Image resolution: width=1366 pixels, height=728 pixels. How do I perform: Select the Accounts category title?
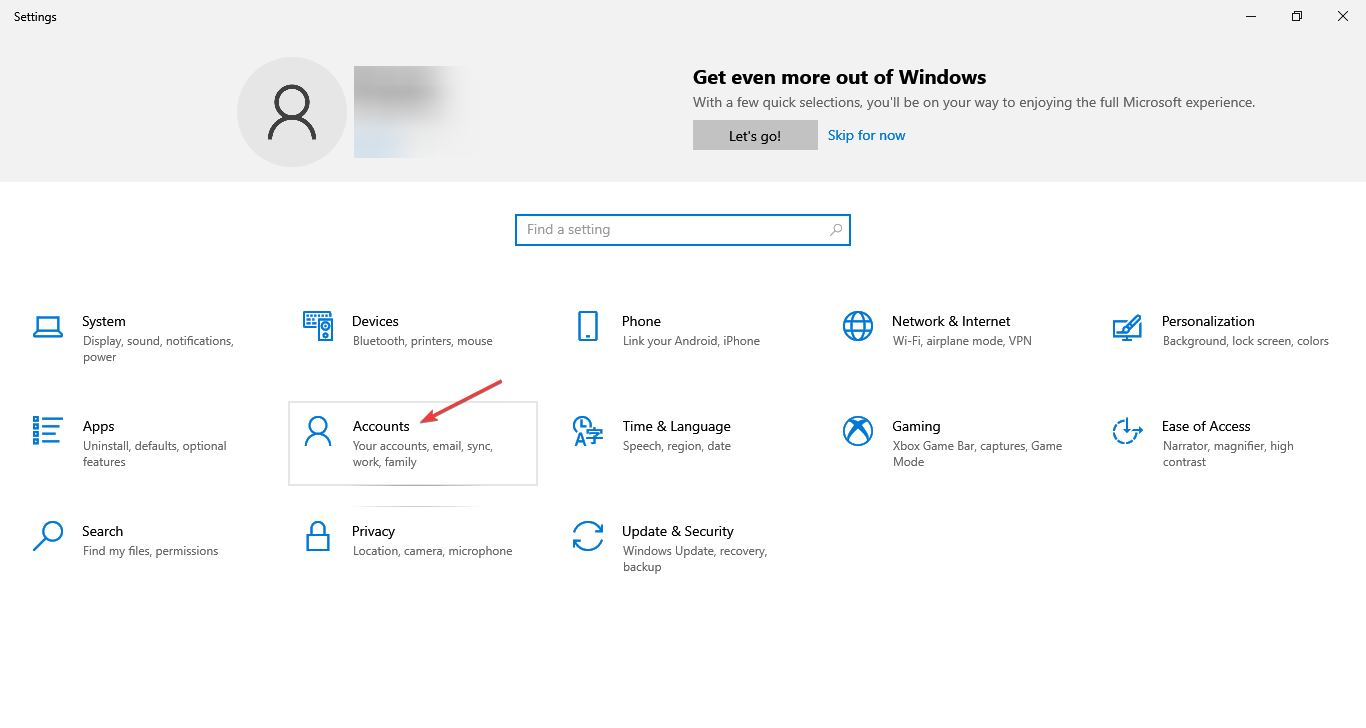point(381,426)
